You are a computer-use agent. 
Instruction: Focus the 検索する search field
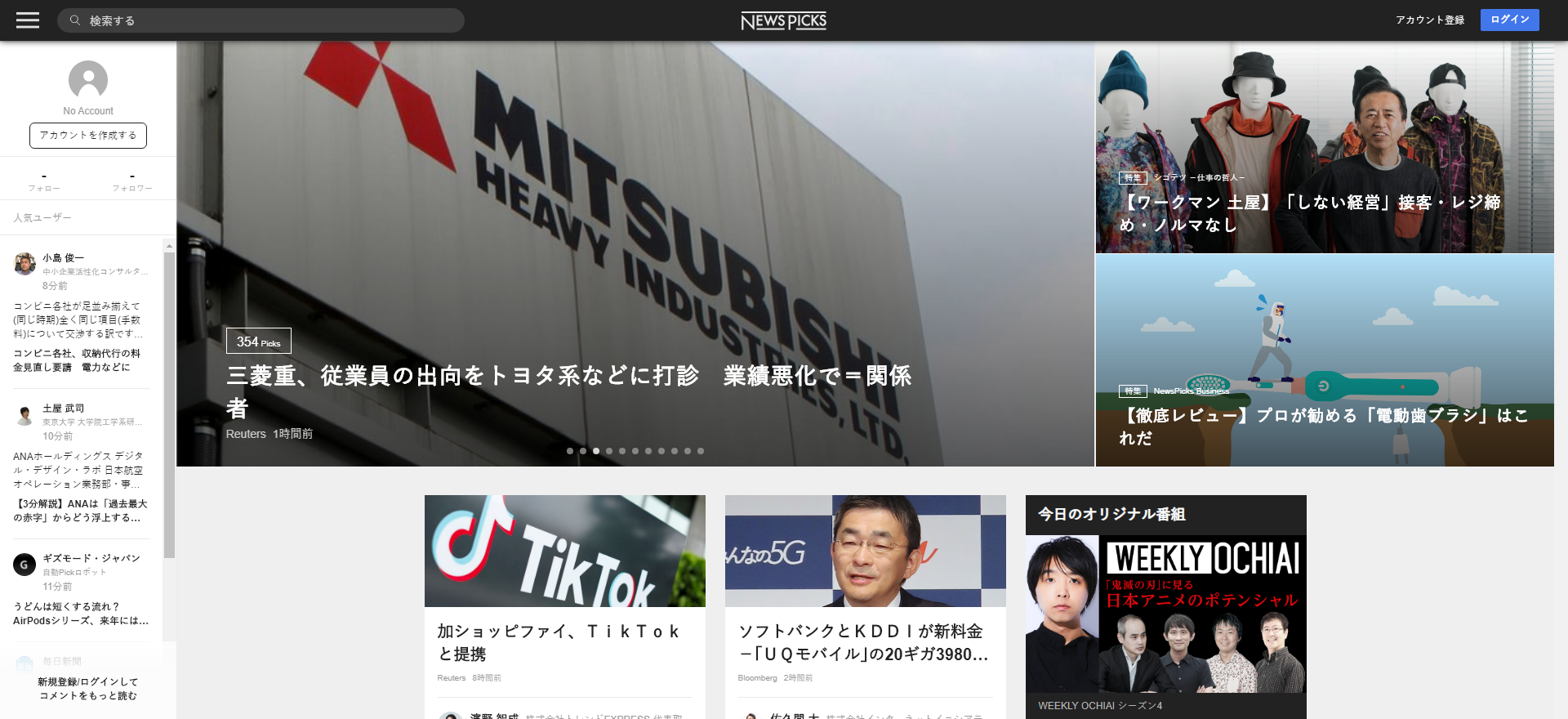tap(261, 20)
